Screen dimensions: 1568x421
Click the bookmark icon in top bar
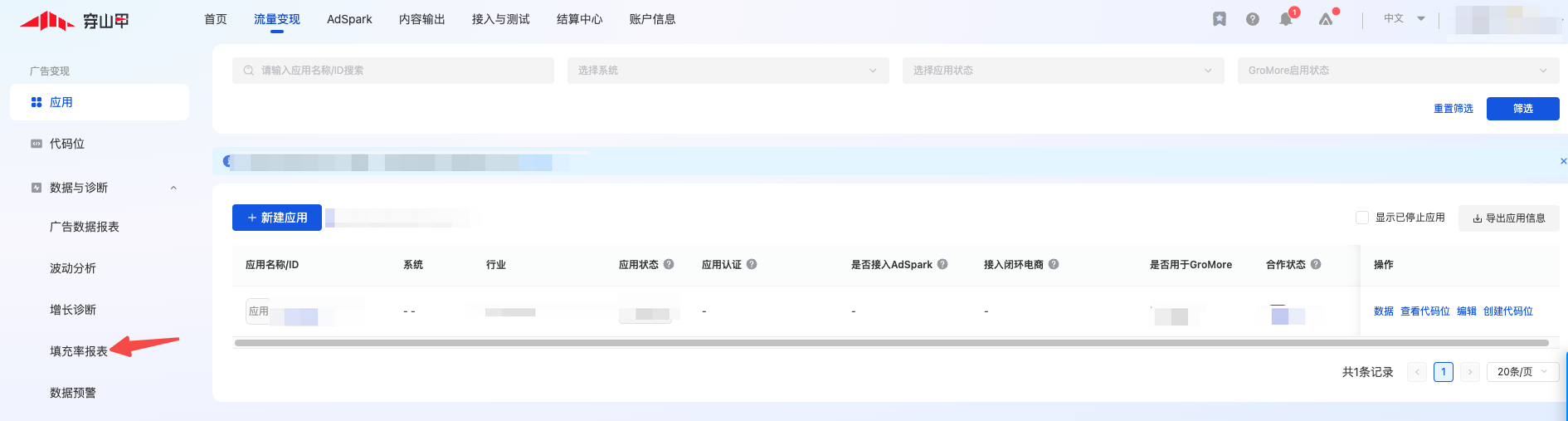tap(1219, 19)
